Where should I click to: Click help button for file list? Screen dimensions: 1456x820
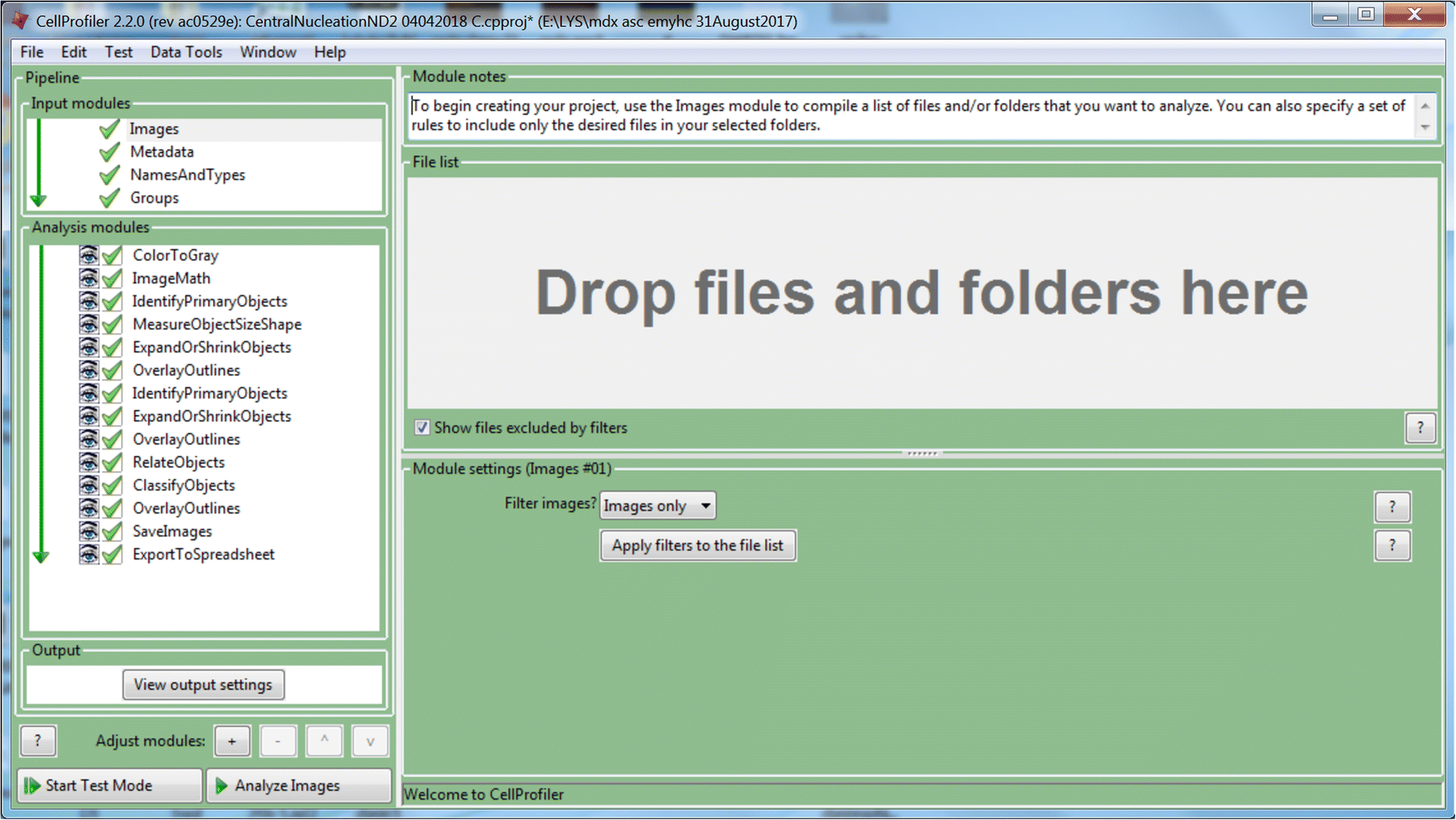(x=1420, y=428)
